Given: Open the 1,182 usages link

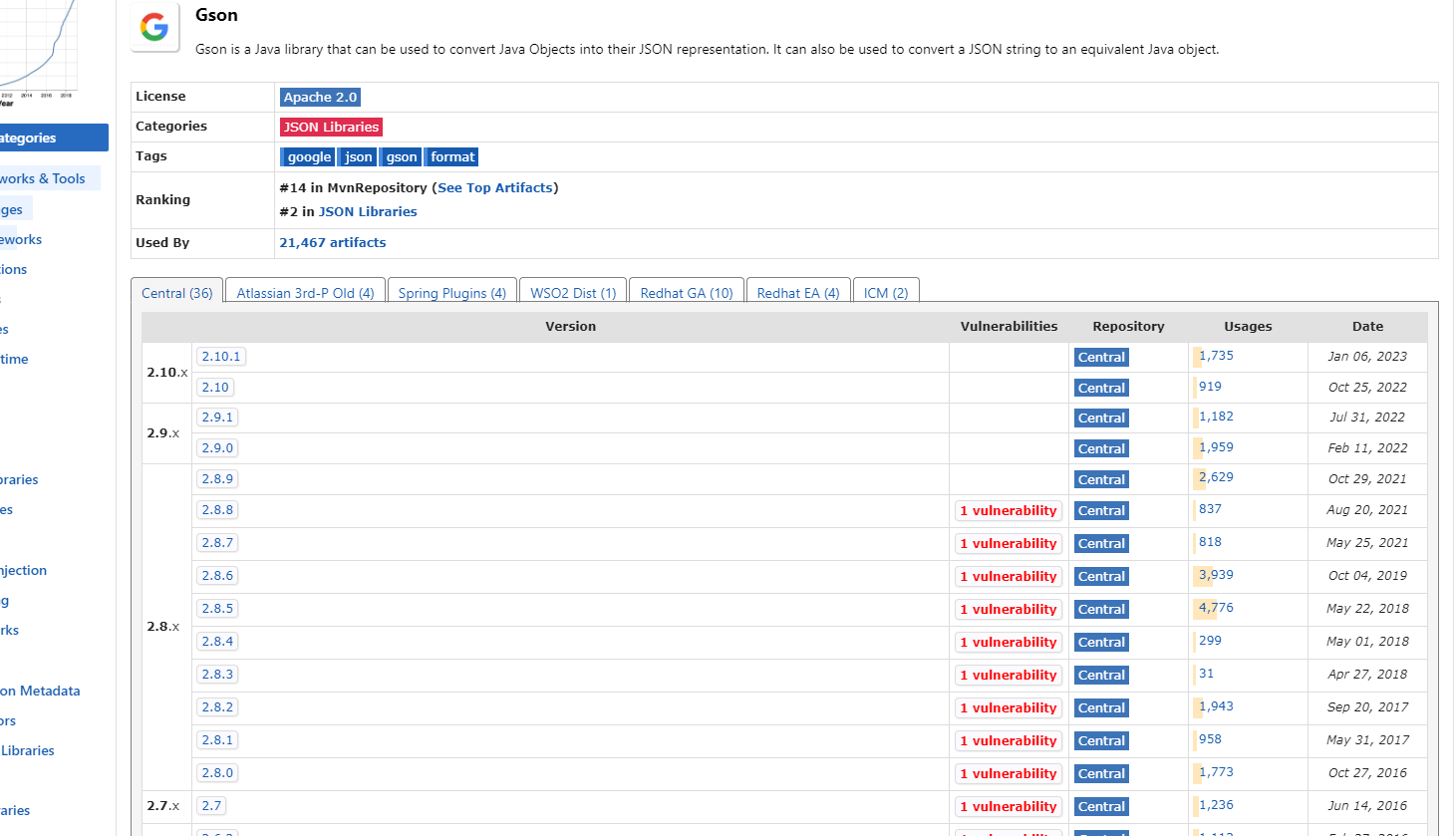Looking at the screenshot, I should coord(1216,417).
